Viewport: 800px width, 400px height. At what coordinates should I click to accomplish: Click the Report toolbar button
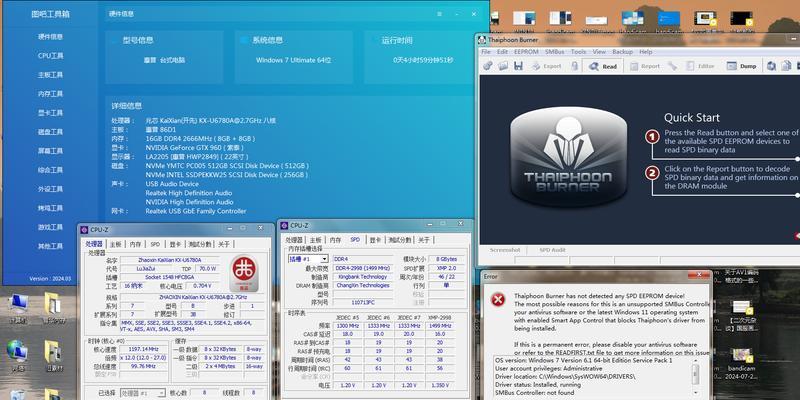point(644,66)
